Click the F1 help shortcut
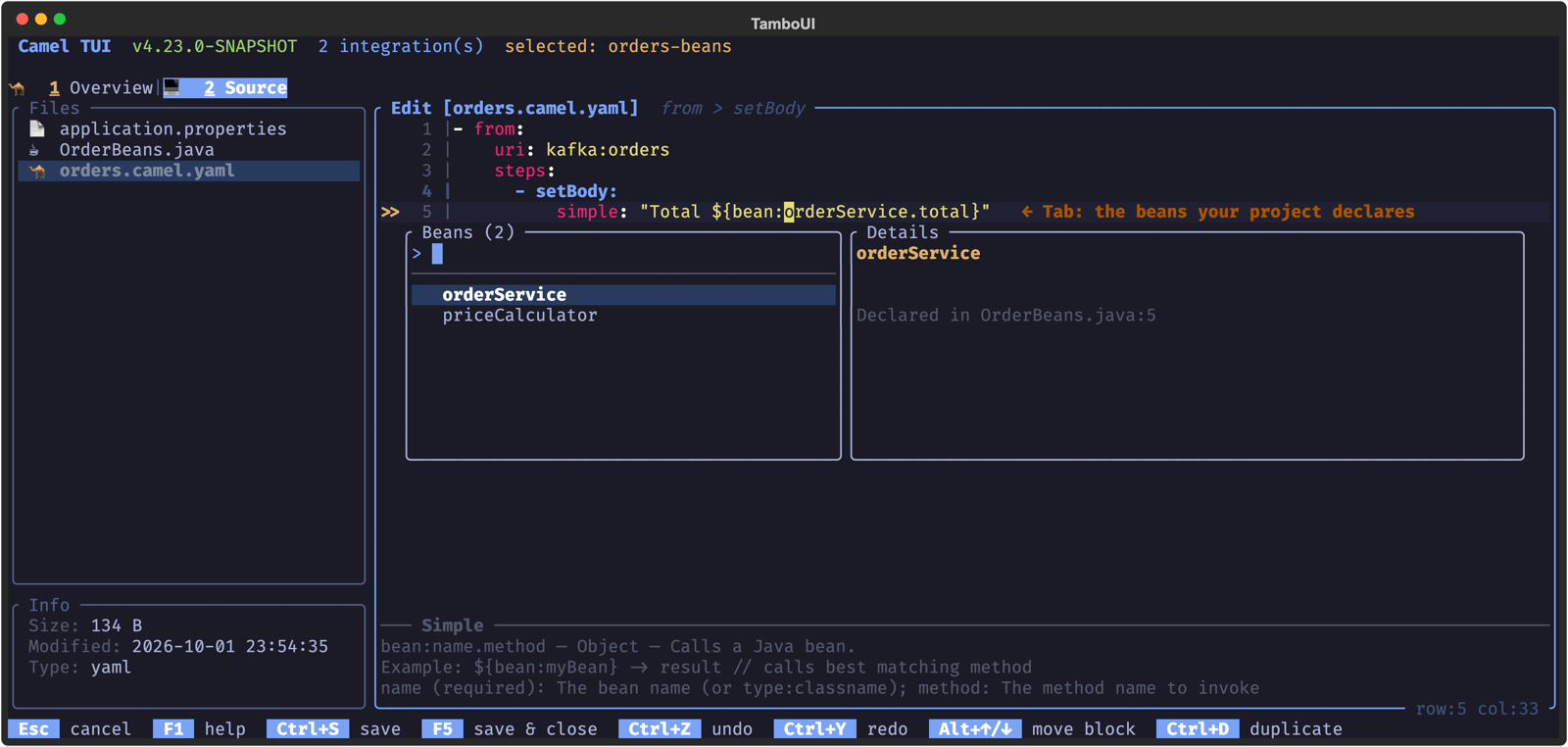1568x747 pixels. [200, 729]
